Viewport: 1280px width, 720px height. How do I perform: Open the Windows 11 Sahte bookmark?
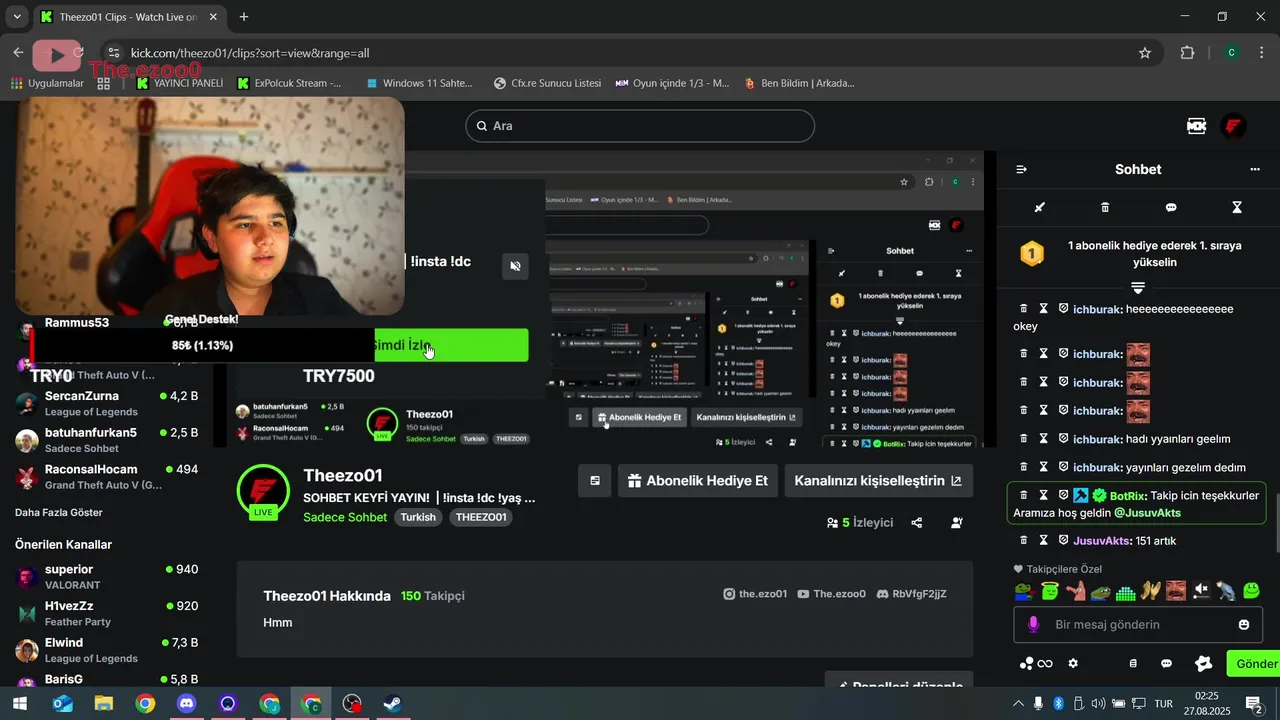(x=419, y=83)
